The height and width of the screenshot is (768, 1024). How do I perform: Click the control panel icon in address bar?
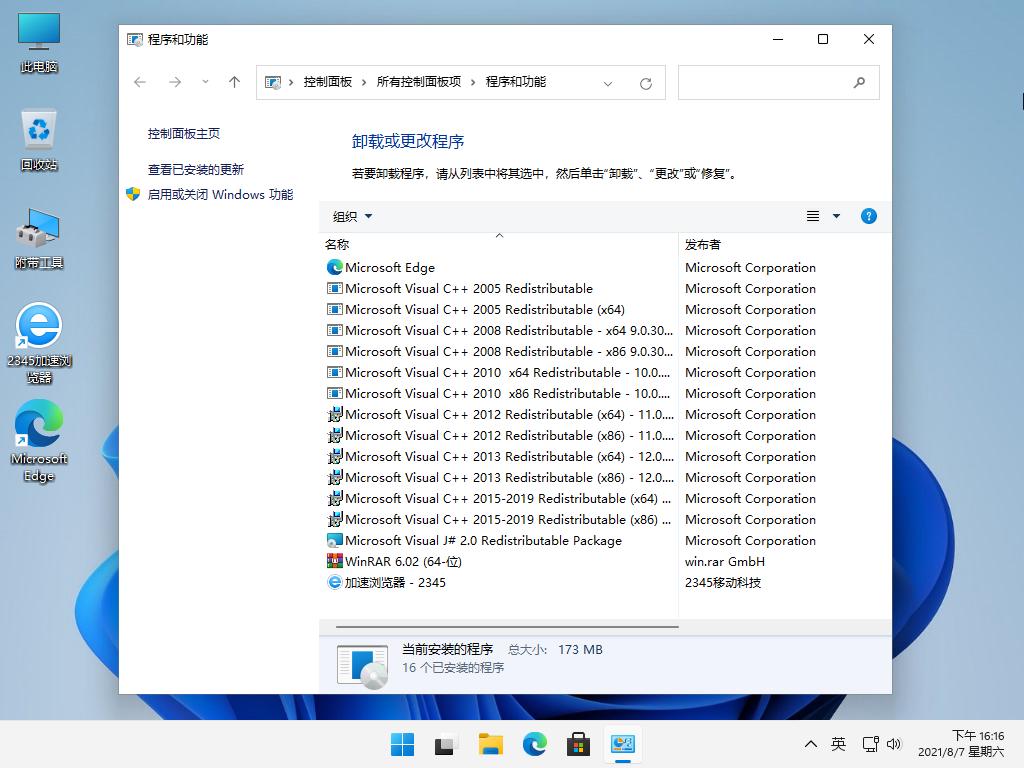[273, 82]
